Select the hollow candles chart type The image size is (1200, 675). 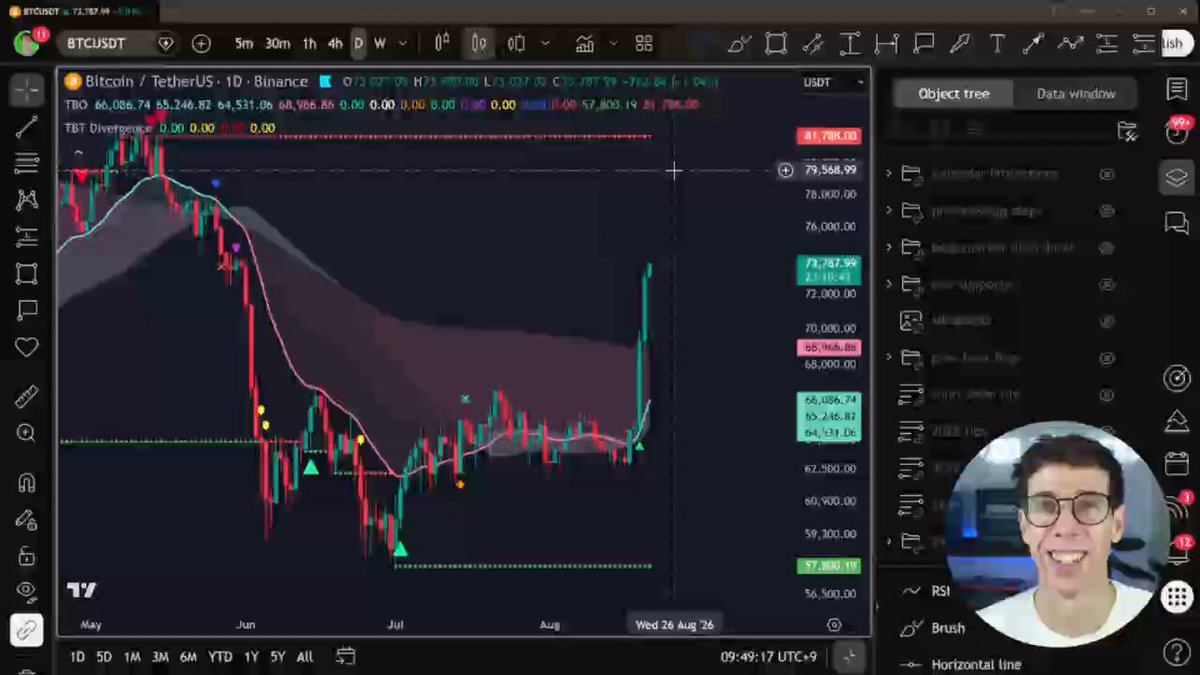click(x=516, y=44)
